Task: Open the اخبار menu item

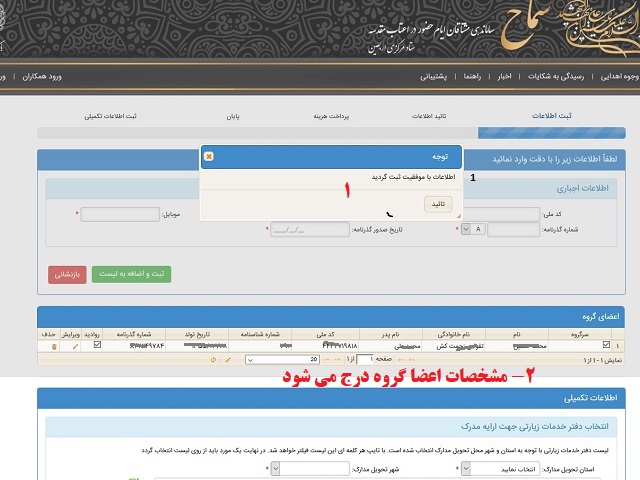Action: click(x=504, y=76)
